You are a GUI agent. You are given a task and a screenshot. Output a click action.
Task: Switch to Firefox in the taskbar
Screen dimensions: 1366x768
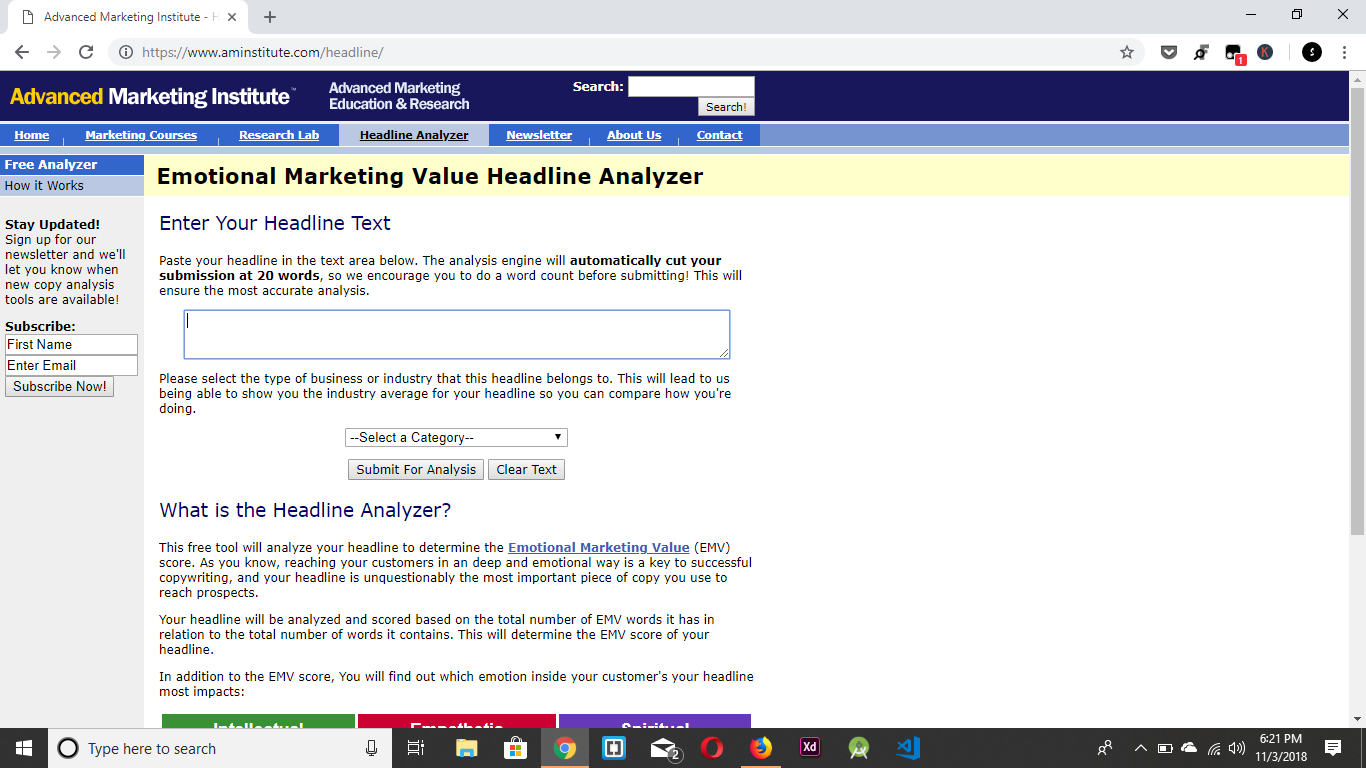coord(761,748)
